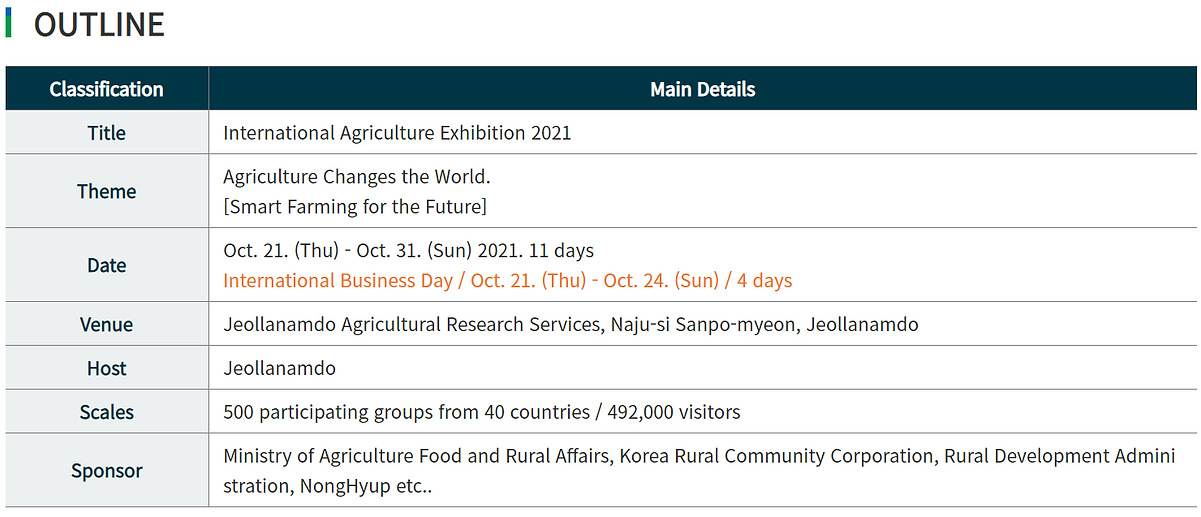Click the Title row label
The width and height of the screenshot is (1201, 517).
tap(107, 133)
